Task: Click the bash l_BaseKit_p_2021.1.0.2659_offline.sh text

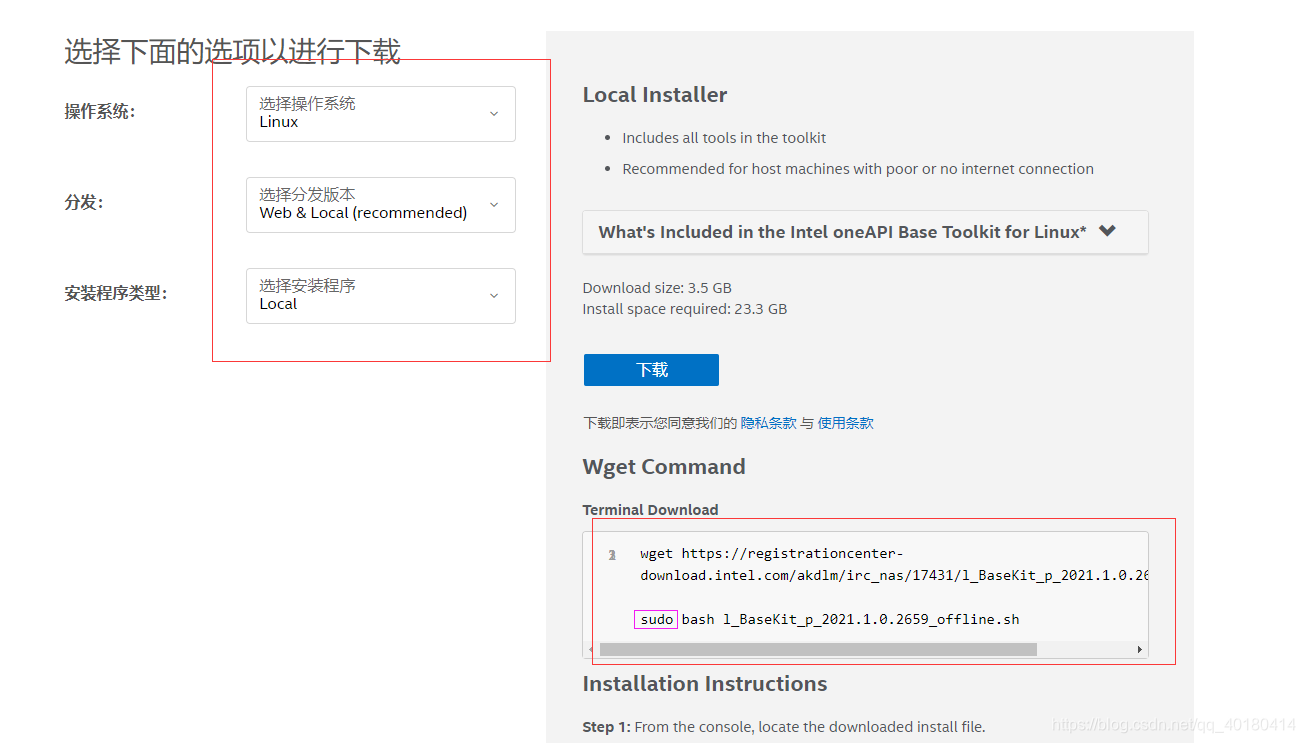Action: [850, 619]
